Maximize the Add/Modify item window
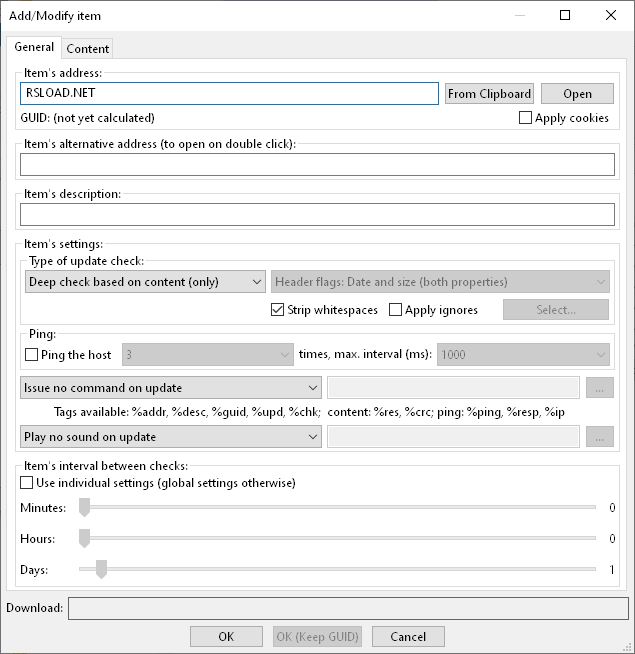635x654 pixels. [565, 15]
